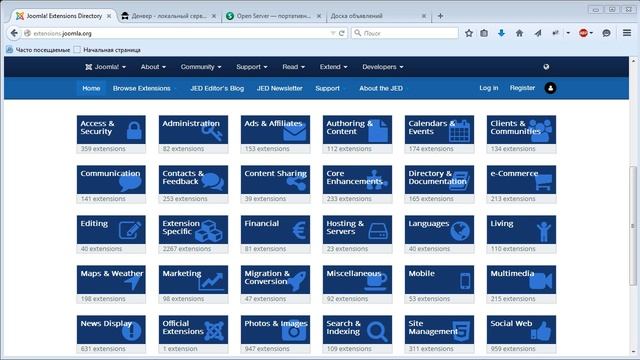Click the Register link
Screen dimensions: 640x360
[x=522, y=88]
